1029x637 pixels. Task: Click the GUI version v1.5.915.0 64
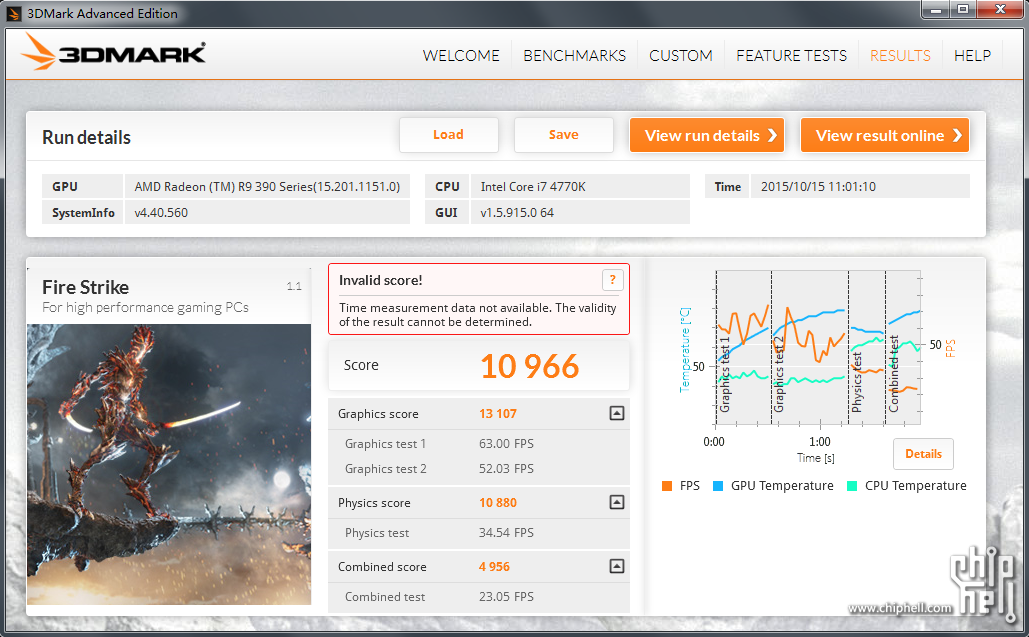(x=517, y=213)
